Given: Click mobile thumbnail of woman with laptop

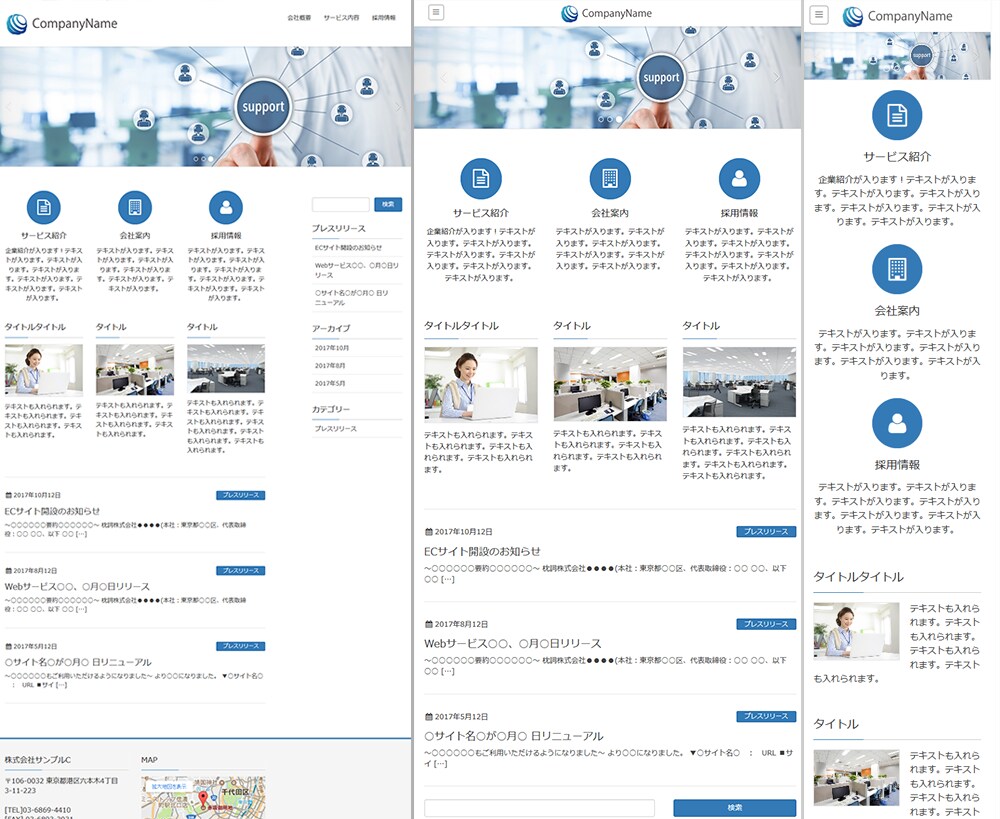Looking at the screenshot, I should click(856, 631).
